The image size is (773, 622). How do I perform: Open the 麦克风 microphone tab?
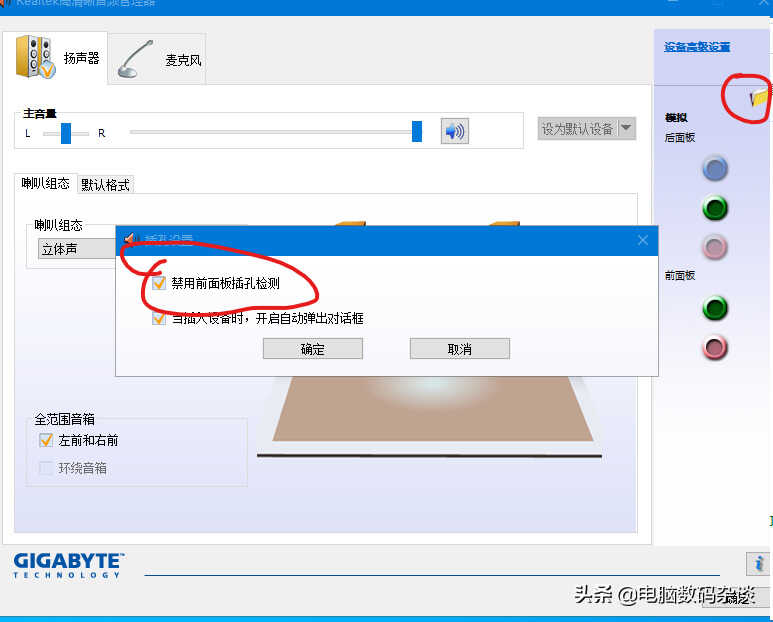tap(157, 60)
